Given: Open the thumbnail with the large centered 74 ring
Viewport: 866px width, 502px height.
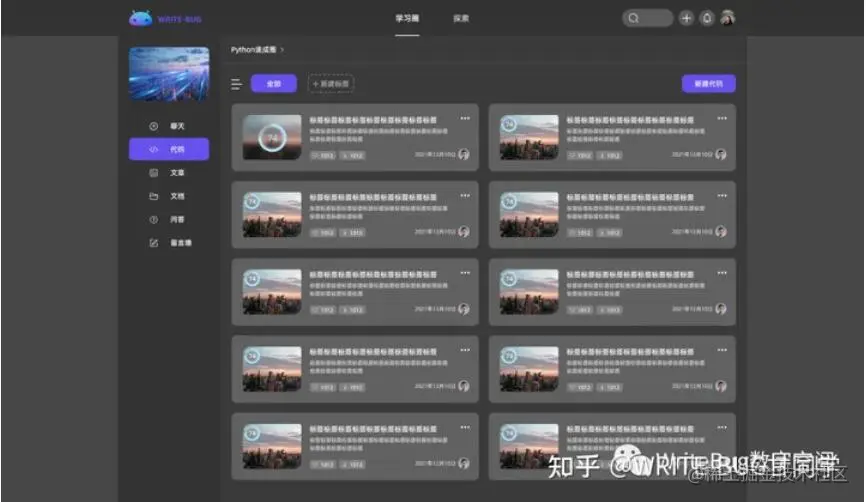Looking at the screenshot, I should (x=272, y=137).
